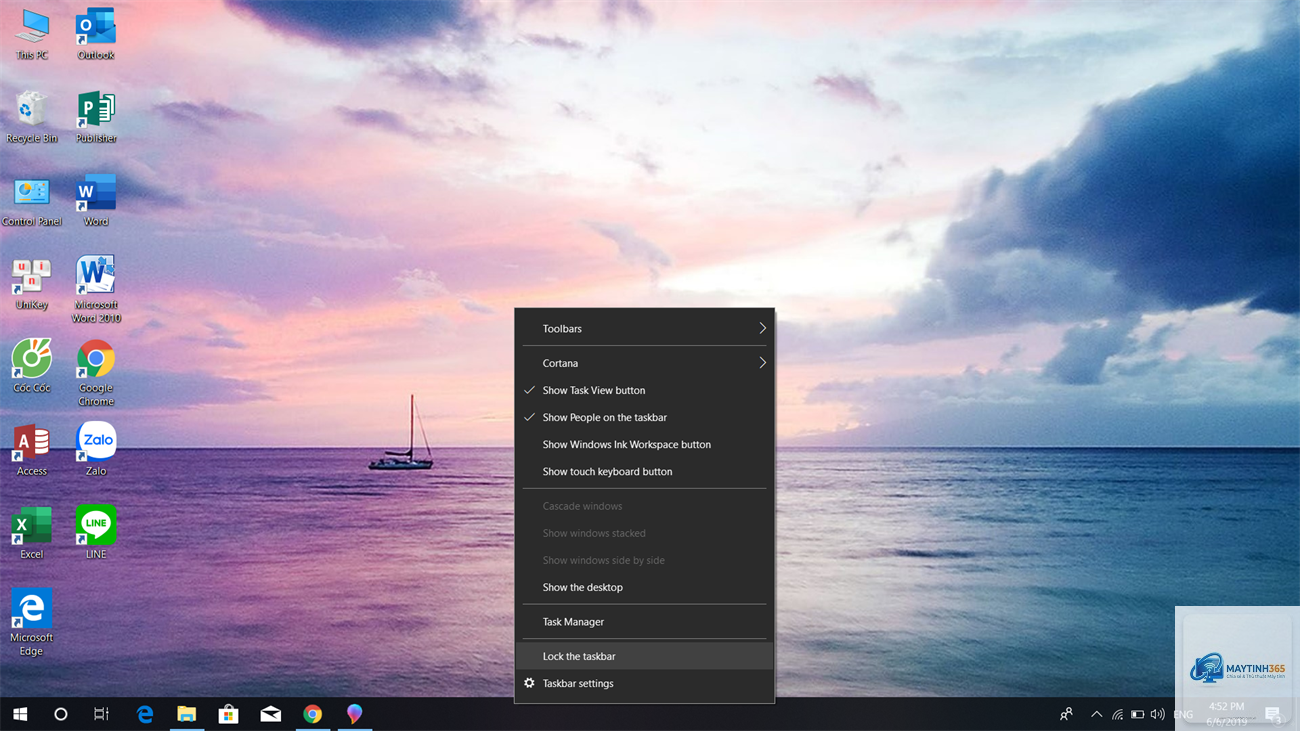Screen dimensions: 1300x731
Task: Select the Excel desktop shortcut
Action: coord(32,533)
